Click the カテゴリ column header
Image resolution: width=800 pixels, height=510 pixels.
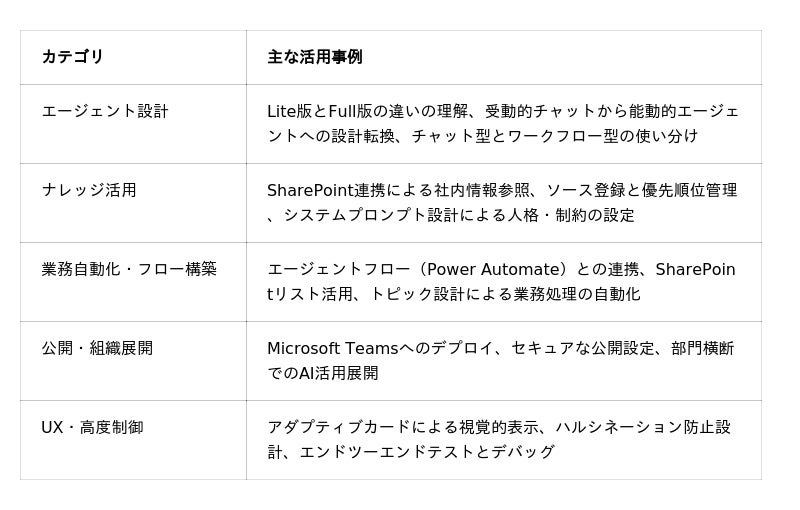pos(72,57)
